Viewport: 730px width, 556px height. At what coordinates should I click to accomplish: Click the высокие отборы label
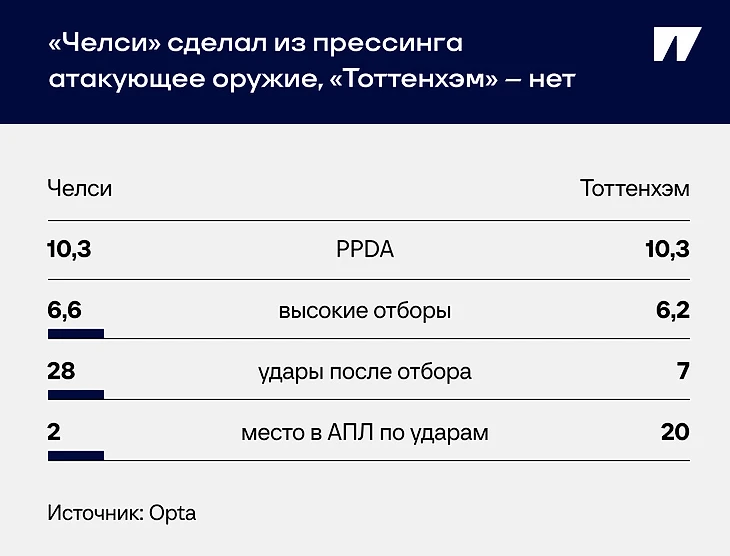[365, 311]
